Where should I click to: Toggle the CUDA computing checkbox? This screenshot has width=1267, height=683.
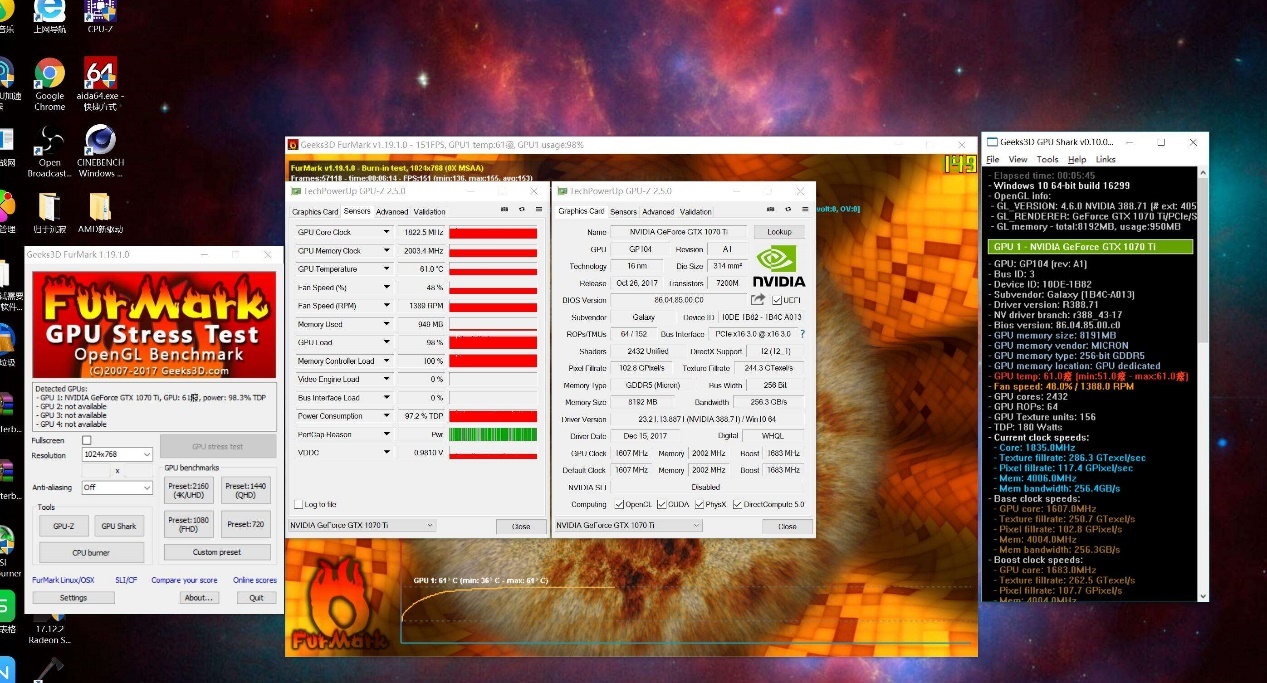click(660, 505)
